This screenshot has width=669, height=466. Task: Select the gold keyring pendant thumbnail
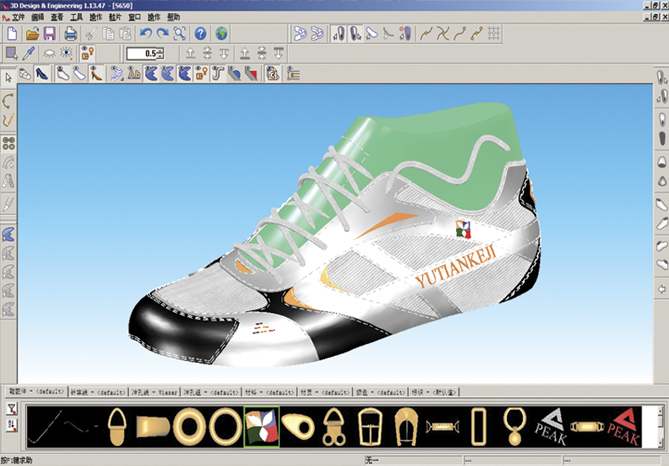[514, 426]
